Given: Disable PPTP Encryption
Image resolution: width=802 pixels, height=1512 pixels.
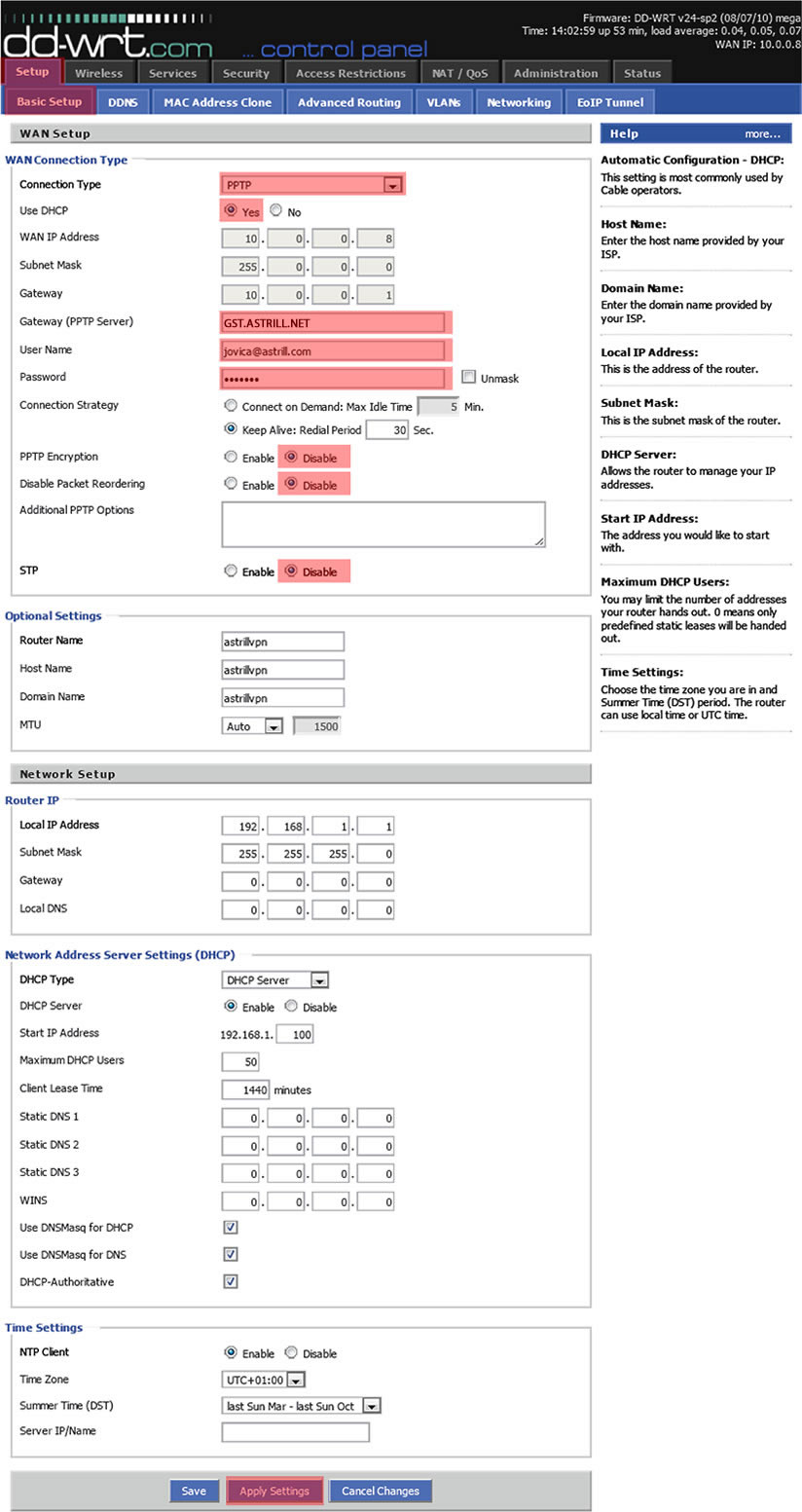Looking at the screenshot, I should click(x=290, y=457).
